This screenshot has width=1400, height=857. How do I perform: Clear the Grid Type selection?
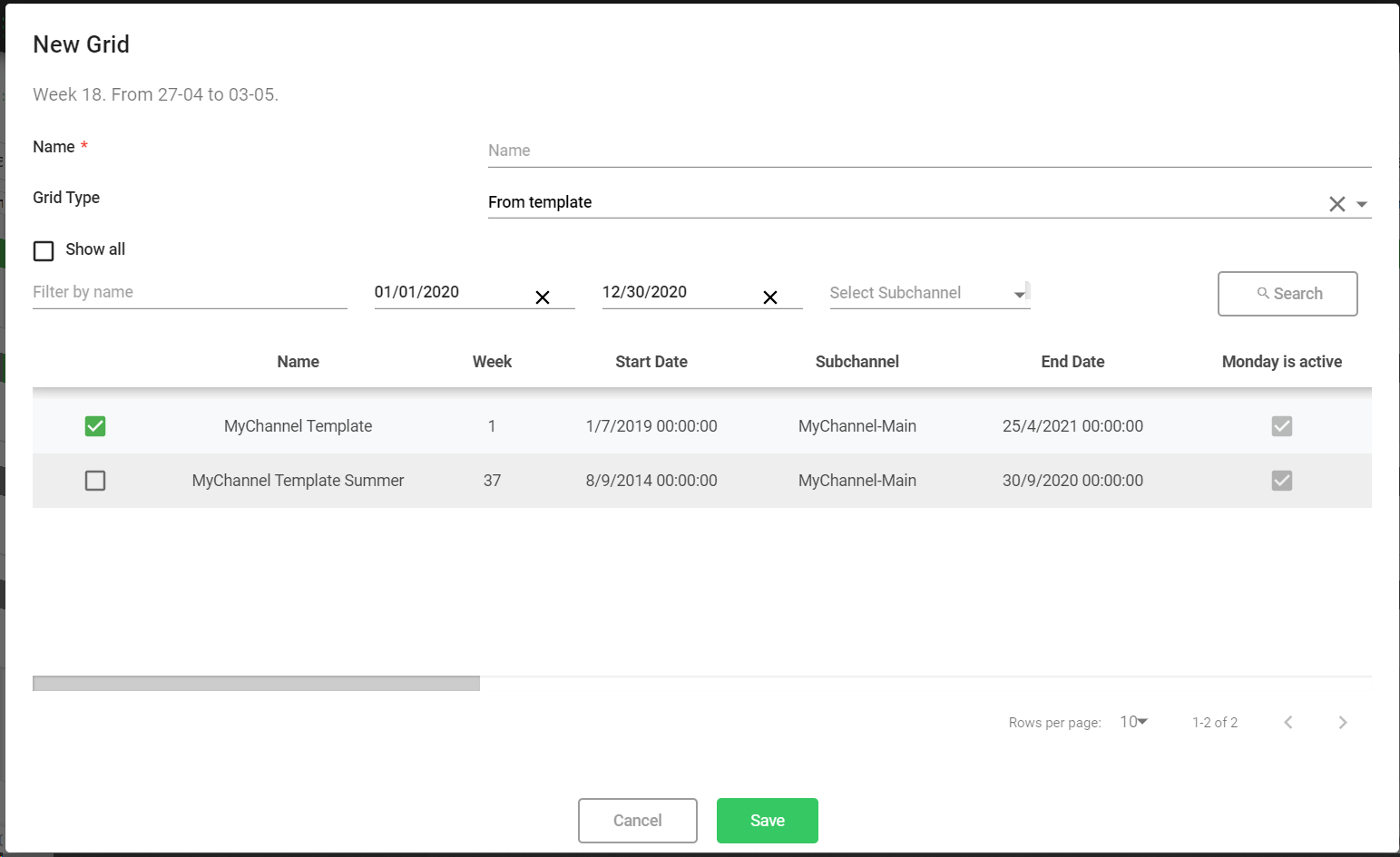[1336, 204]
